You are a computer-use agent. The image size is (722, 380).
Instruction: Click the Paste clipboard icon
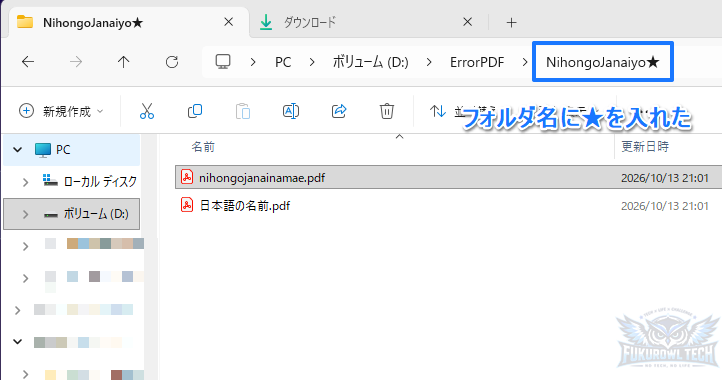243,111
